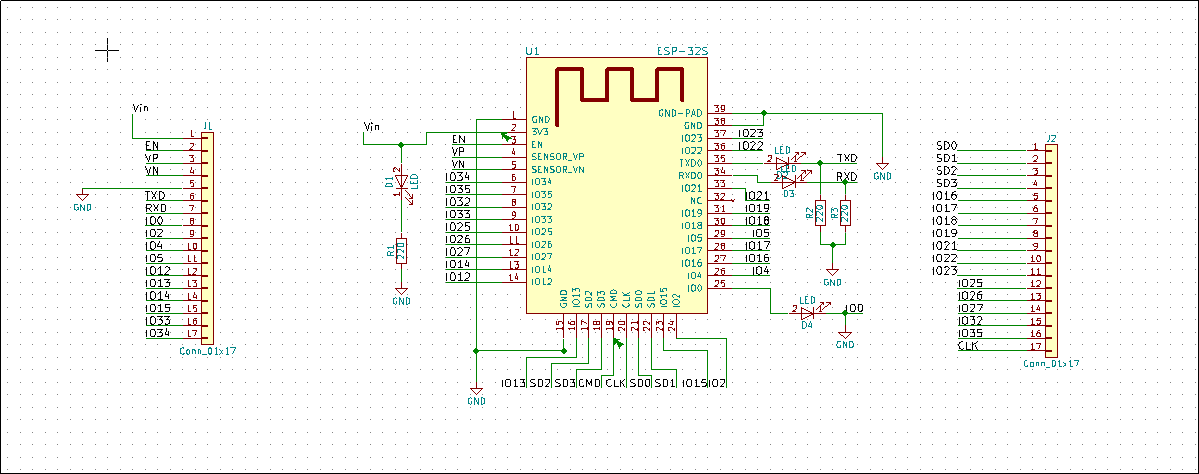Screen dimensions: 1199x474
Task: Select the D3 LED symbol on RXD line
Action: [789, 182]
